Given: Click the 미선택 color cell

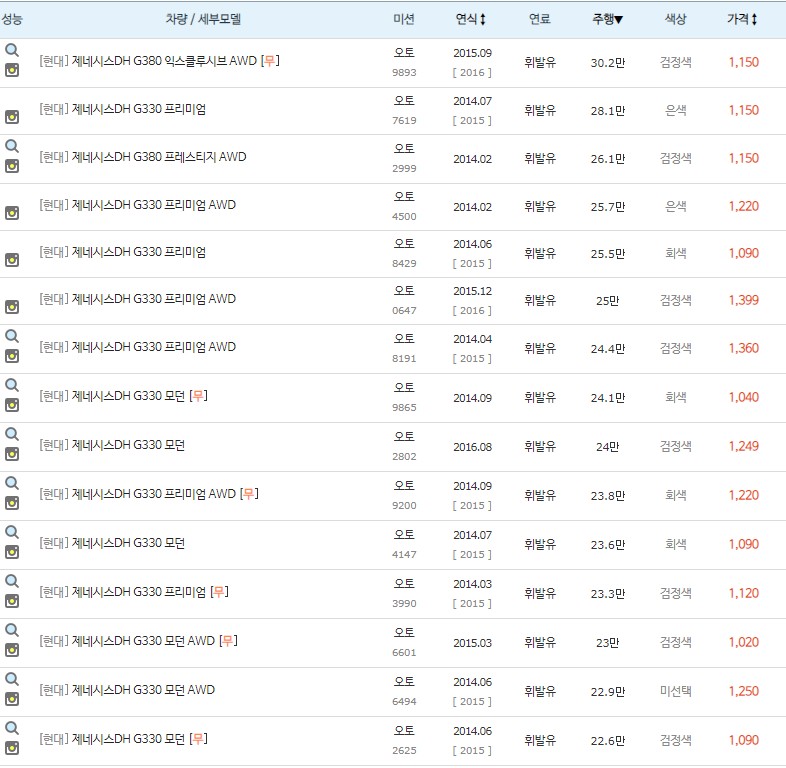Looking at the screenshot, I should coord(676,691).
